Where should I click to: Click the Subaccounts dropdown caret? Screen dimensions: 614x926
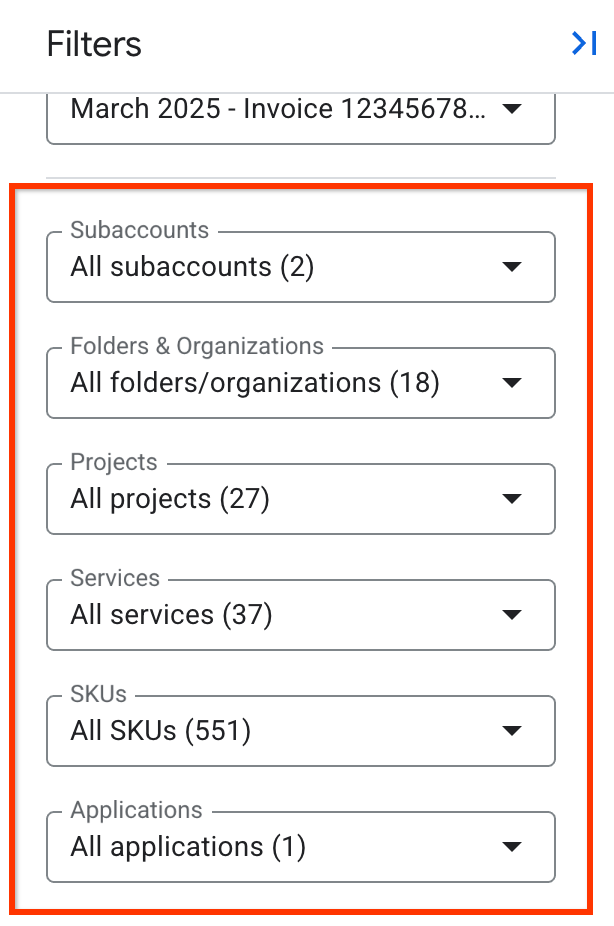click(x=511, y=267)
